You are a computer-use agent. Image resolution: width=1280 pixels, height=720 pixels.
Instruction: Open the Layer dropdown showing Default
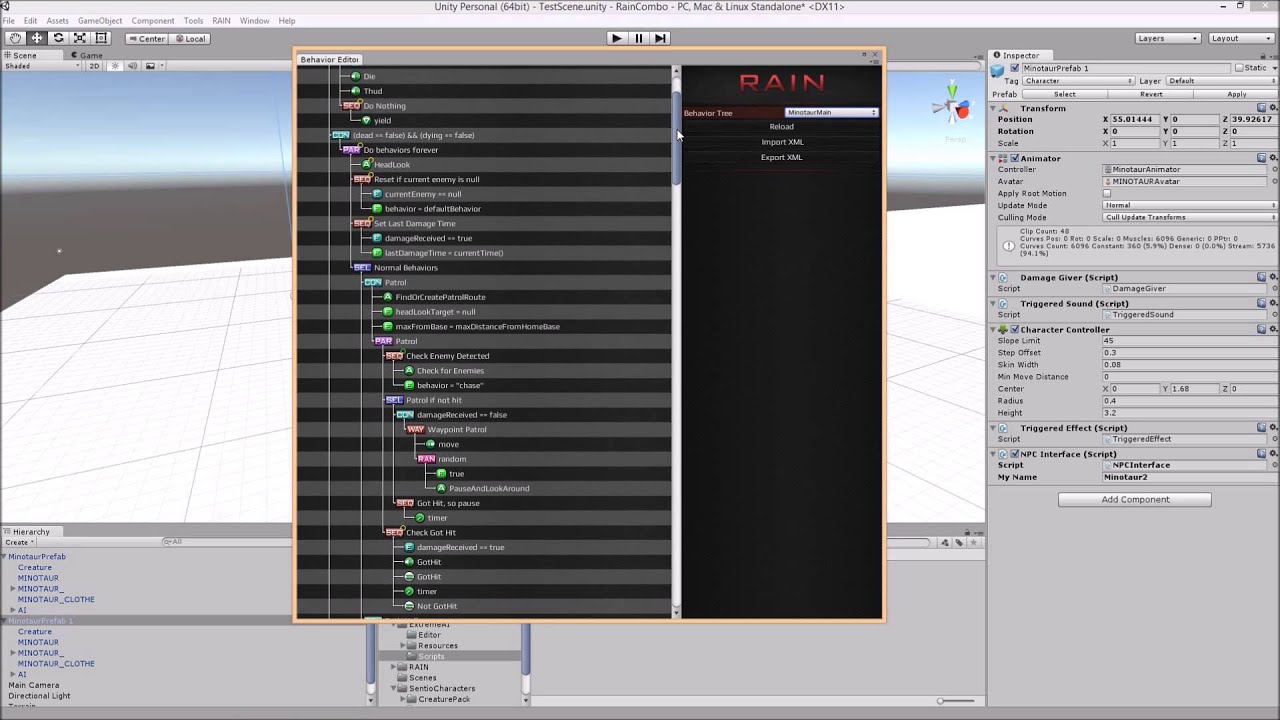(x=1221, y=80)
